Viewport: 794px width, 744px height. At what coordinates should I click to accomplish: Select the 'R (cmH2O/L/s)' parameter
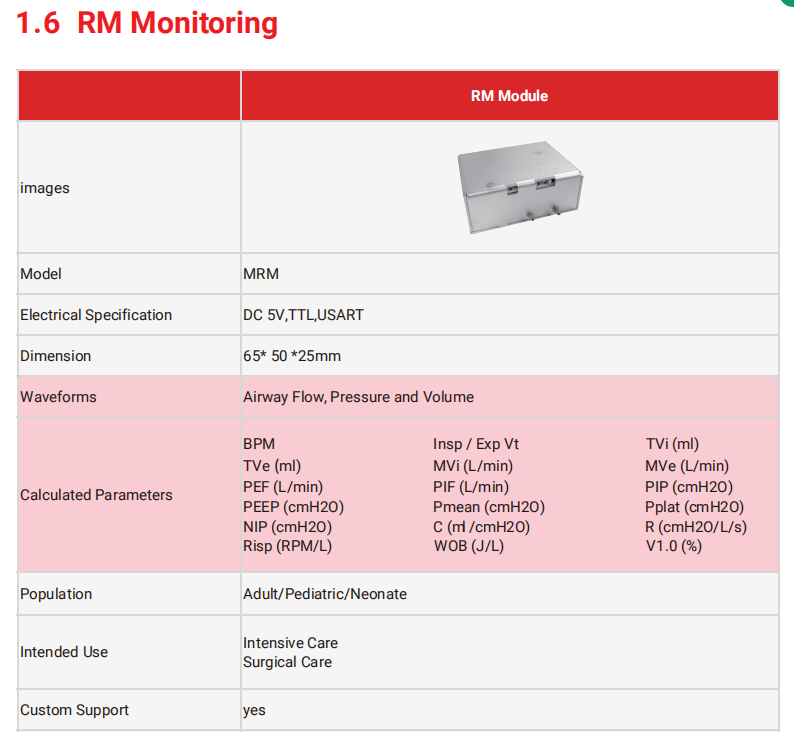click(x=696, y=526)
